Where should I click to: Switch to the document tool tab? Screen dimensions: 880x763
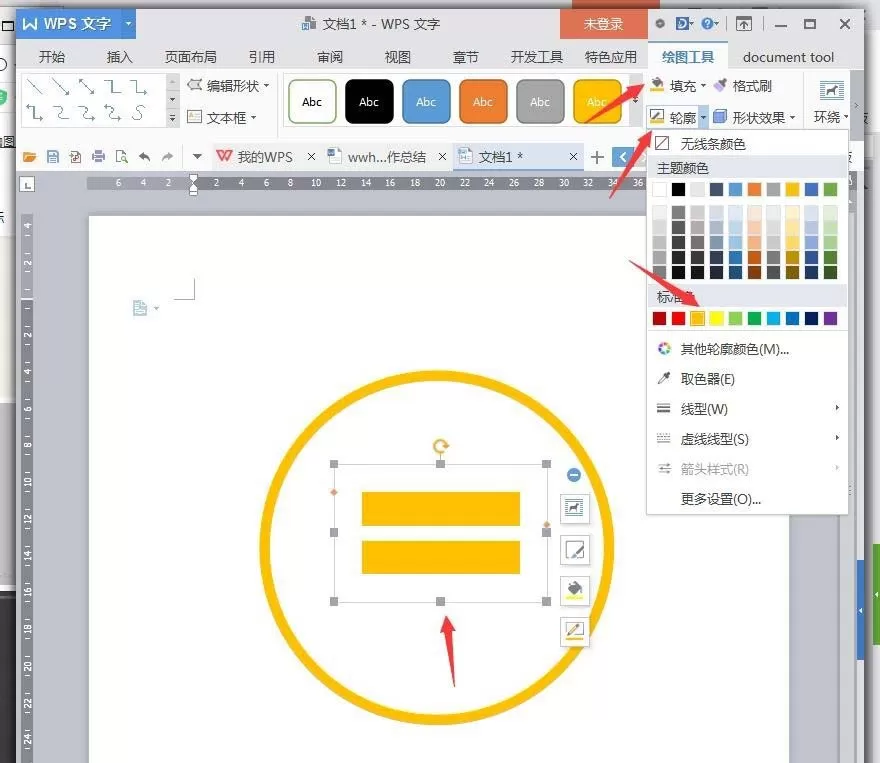788,57
